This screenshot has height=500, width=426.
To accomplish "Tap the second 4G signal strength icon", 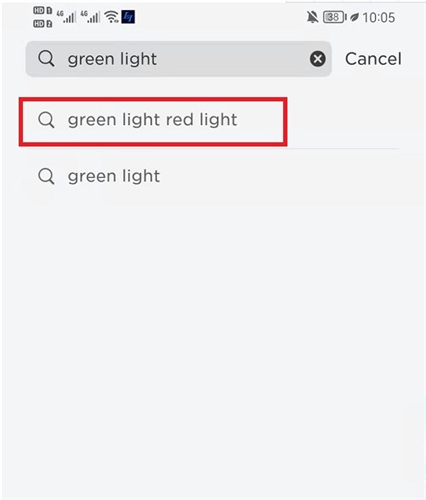I will [x=90, y=17].
